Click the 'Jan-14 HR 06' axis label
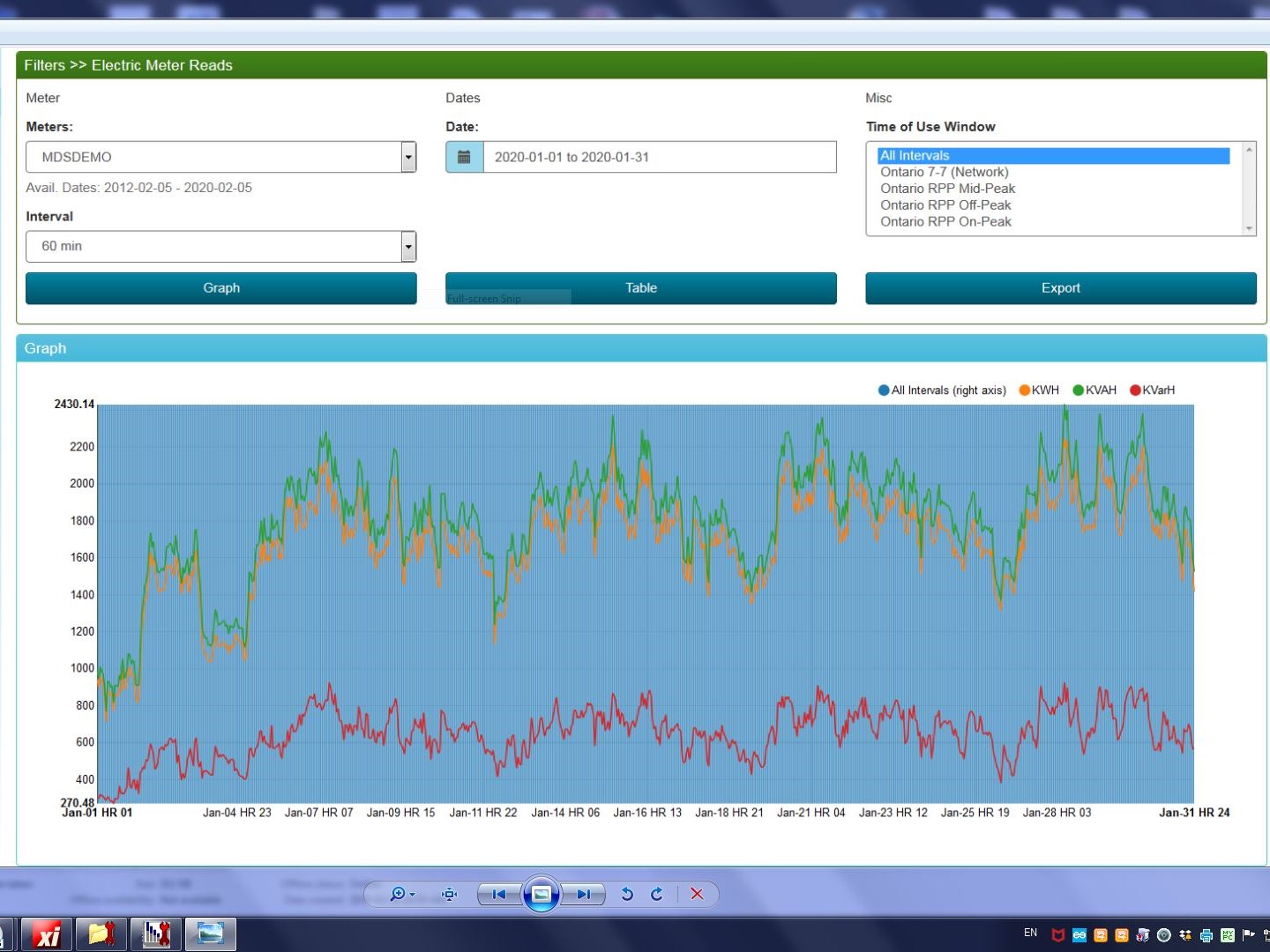The width and height of the screenshot is (1270, 952). (565, 813)
